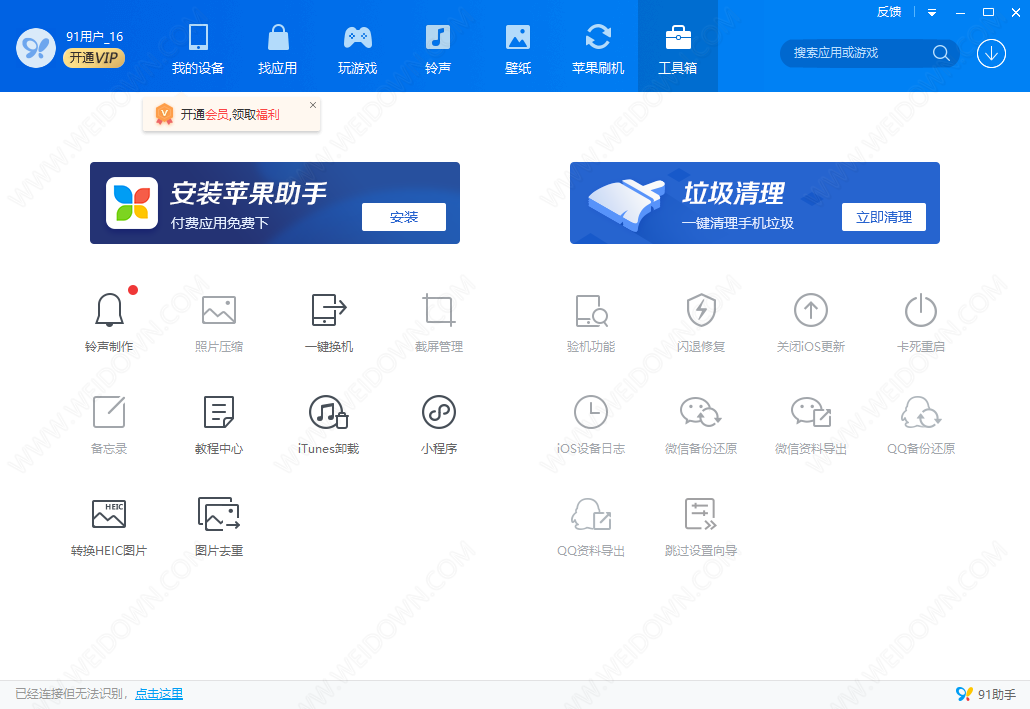Launch the iTunes卸载 uninstall tool
Screen dimensions: 1030x709
tap(328, 424)
